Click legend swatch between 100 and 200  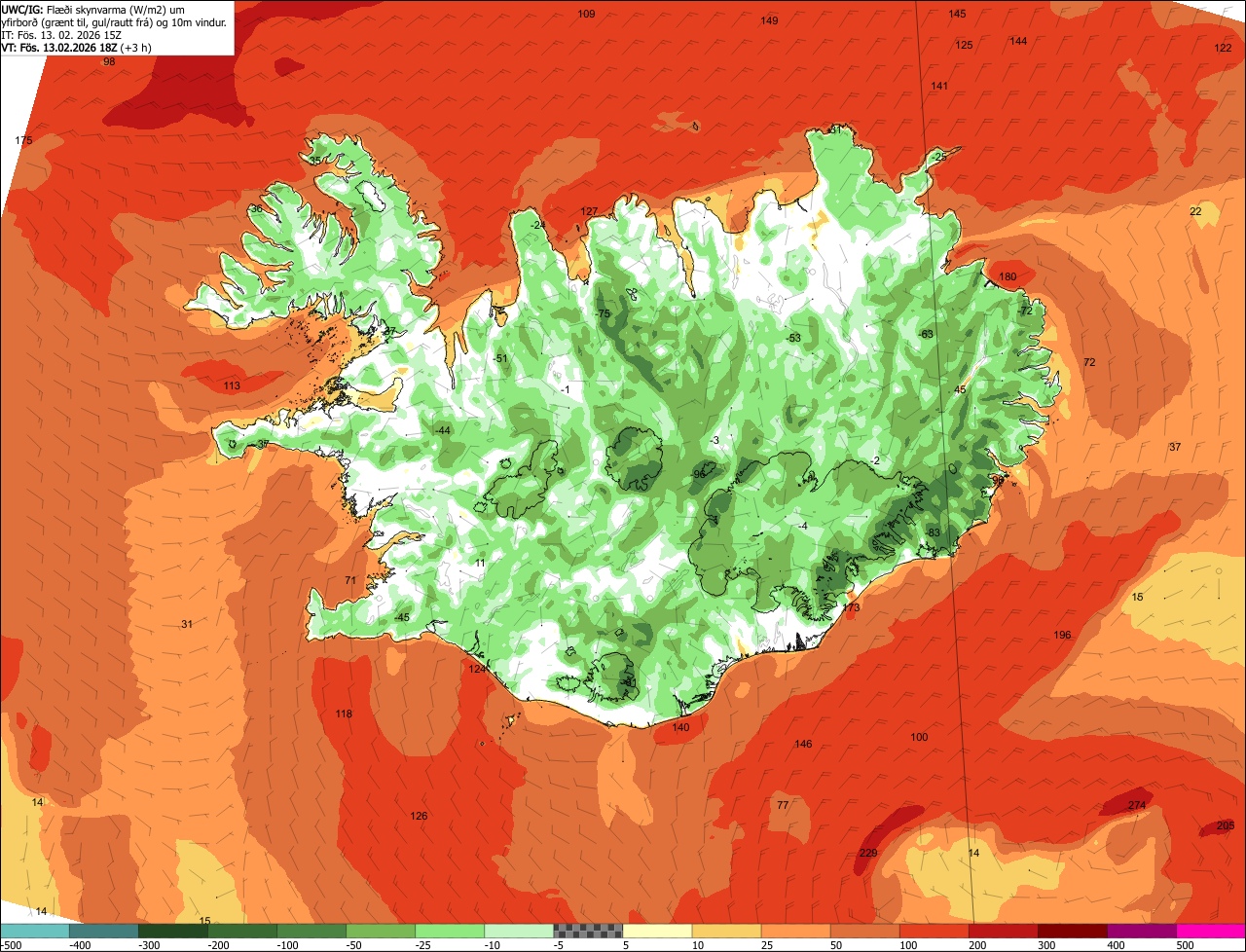934,931
